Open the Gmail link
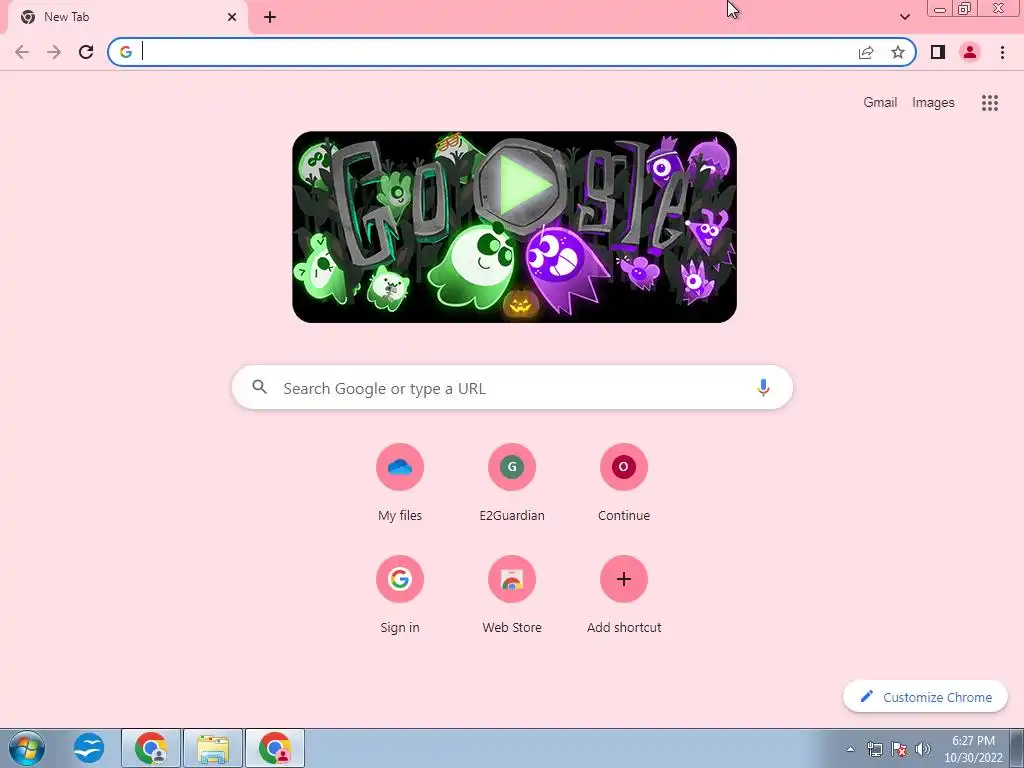Screen dimensions: 1024x768 tap(880, 103)
